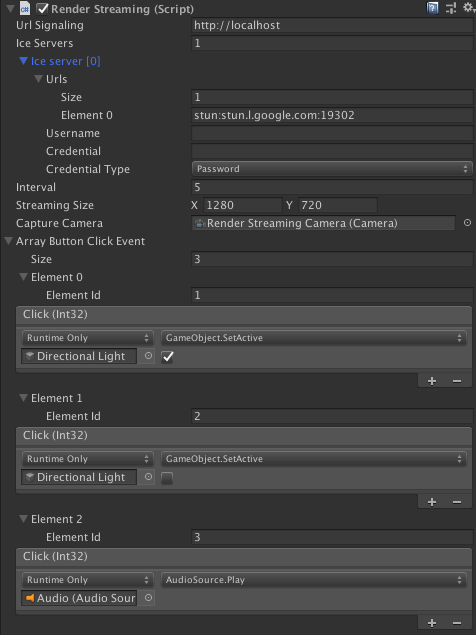The width and height of the screenshot is (476, 635).
Task: Collapse the Element 0 foldout
Action: [23, 277]
